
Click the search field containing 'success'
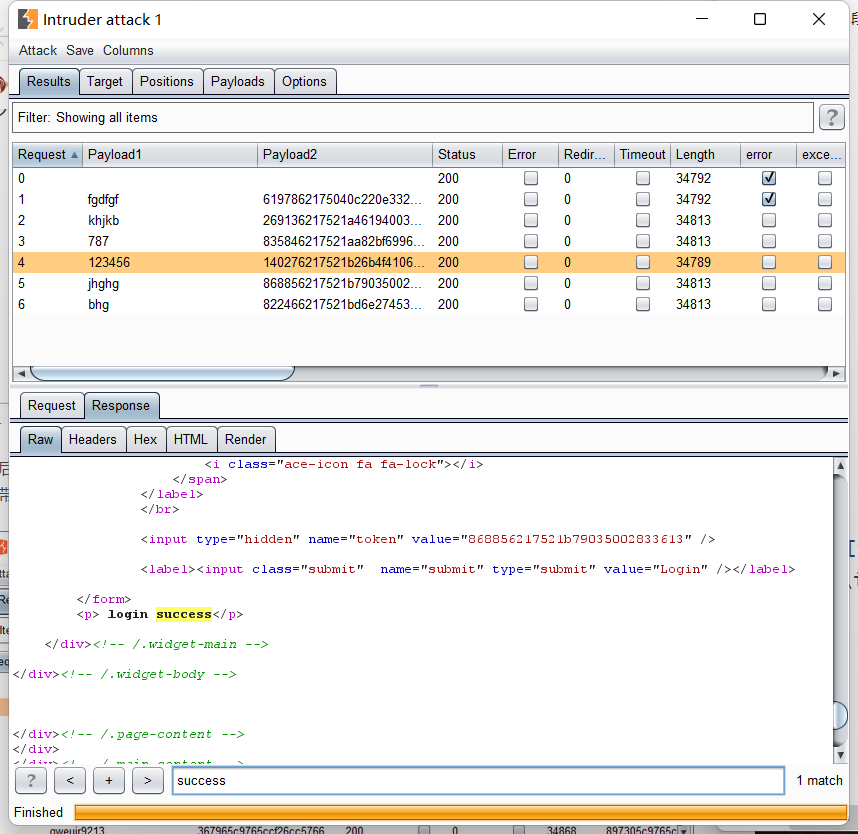tap(477, 780)
